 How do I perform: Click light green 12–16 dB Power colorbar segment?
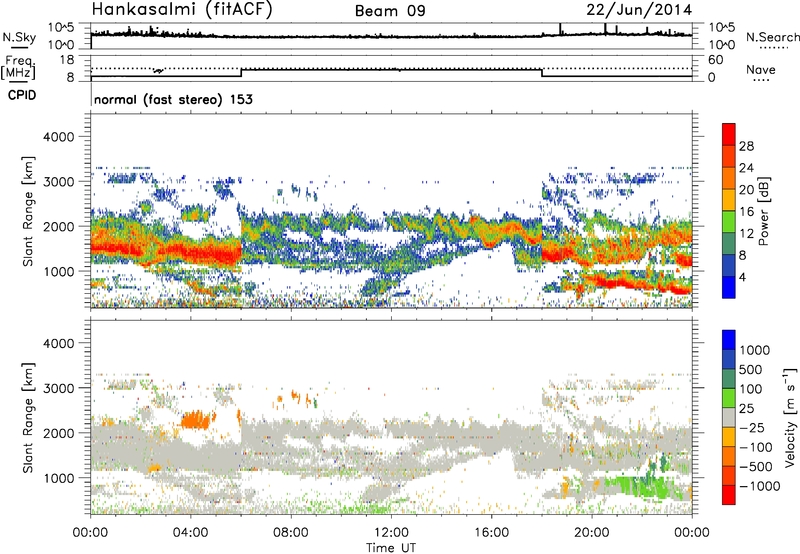[x=729, y=221]
